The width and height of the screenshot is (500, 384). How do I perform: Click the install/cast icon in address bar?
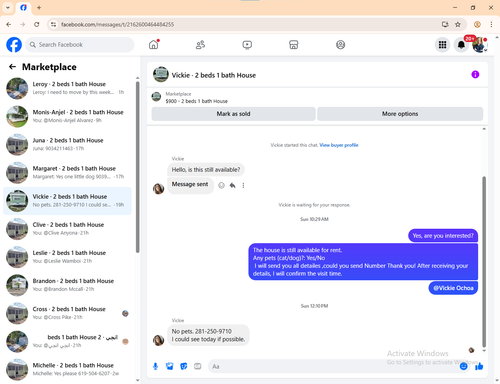tap(445, 24)
